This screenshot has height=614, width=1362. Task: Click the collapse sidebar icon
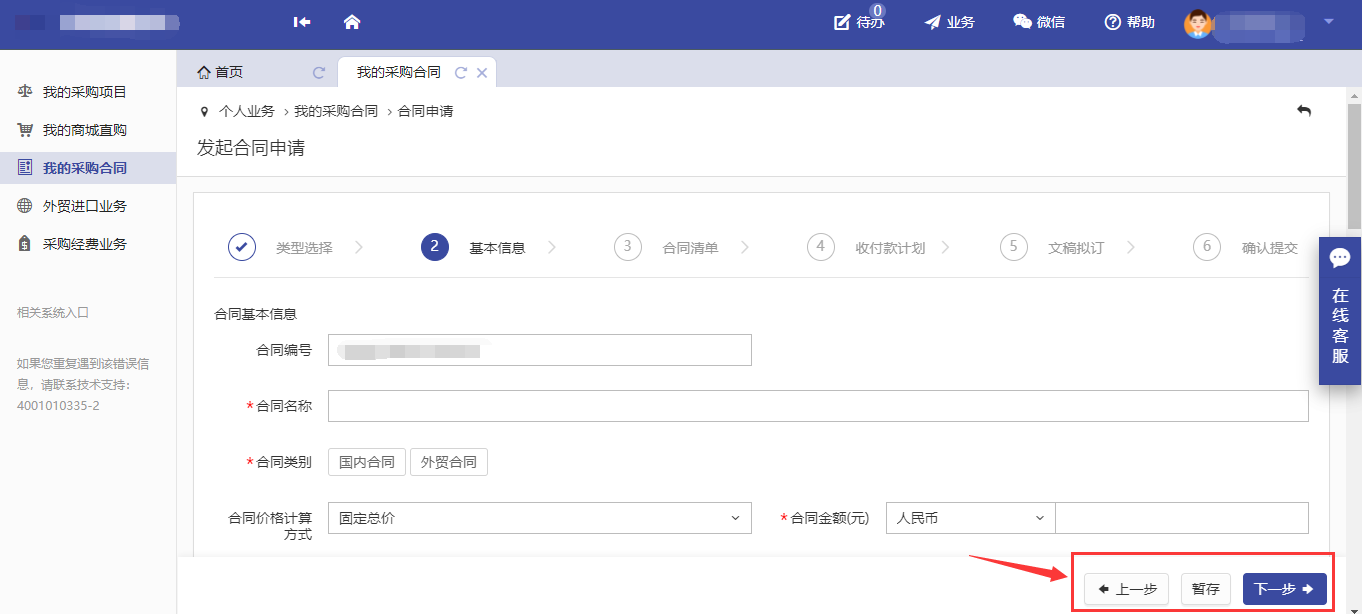(x=302, y=22)
